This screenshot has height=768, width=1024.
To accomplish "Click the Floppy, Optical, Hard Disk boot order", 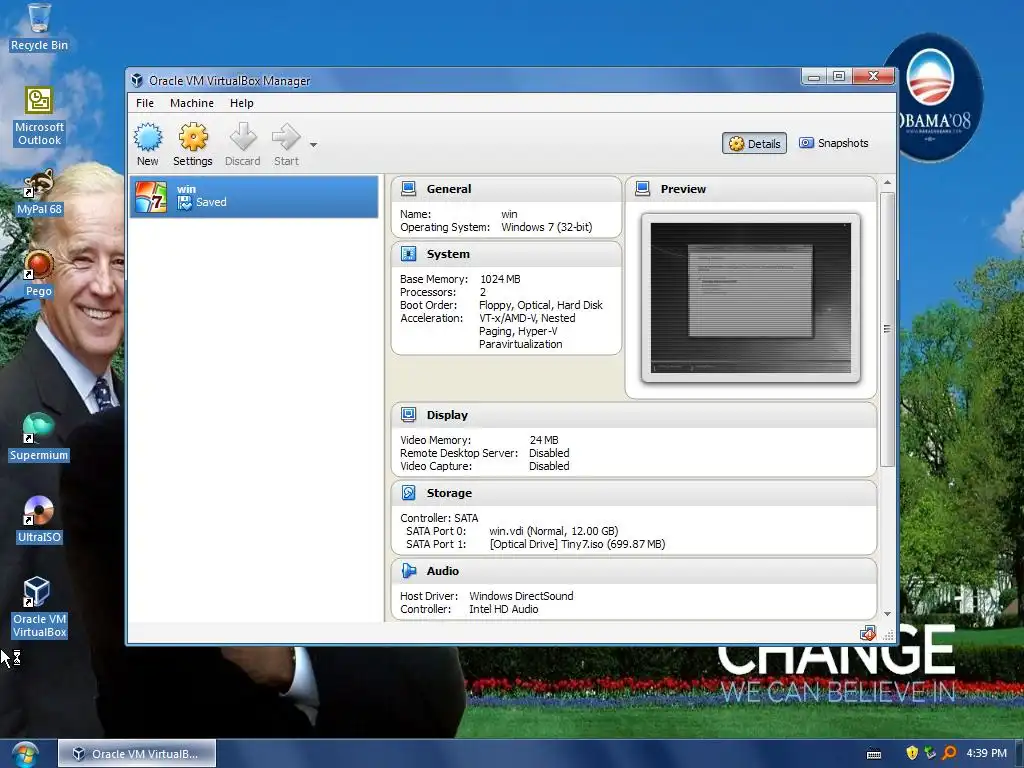I will pos(541,305).
